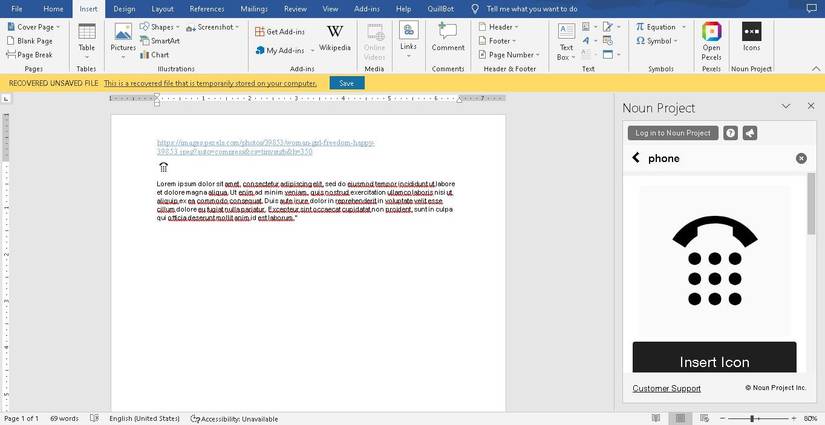
Task: Insert a Cover Page
Action: point(33,27)
